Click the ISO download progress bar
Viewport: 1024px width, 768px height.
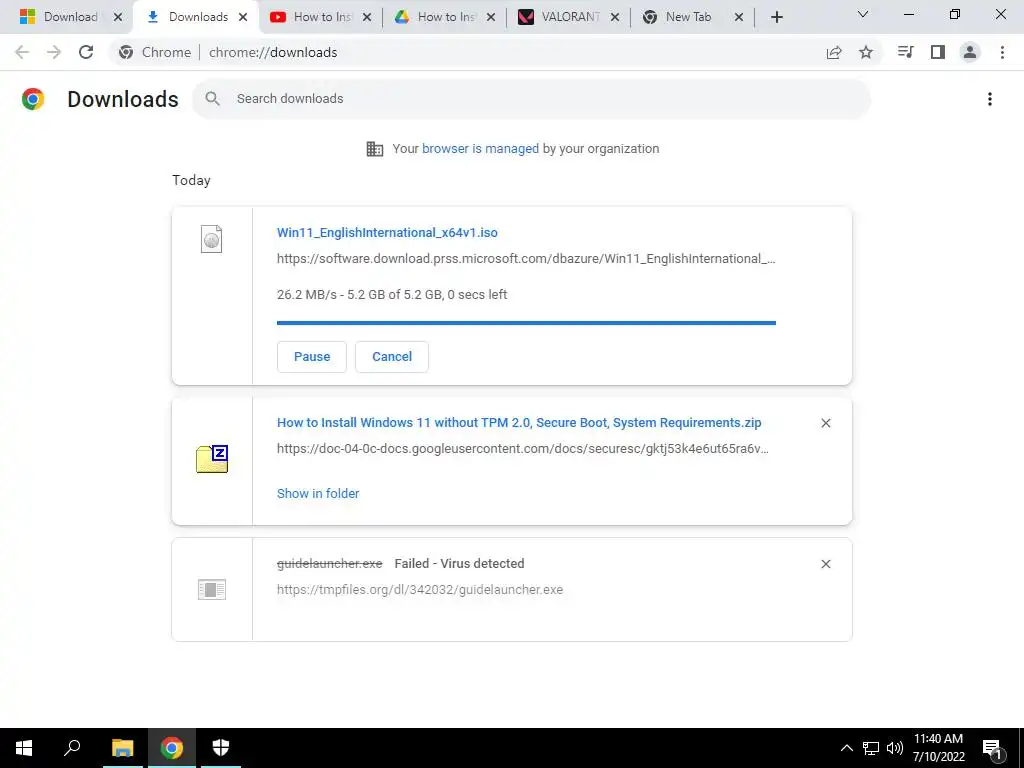coord(526,323)
